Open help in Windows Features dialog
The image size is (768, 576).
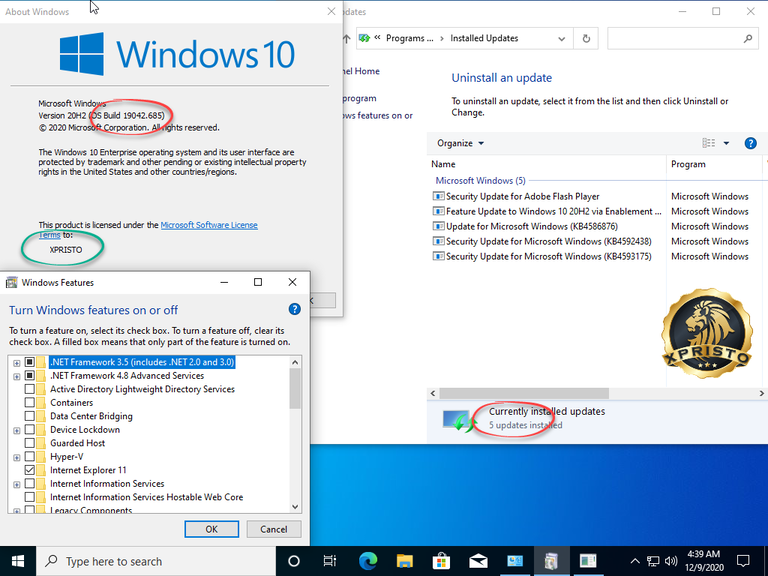click(294, 309)
